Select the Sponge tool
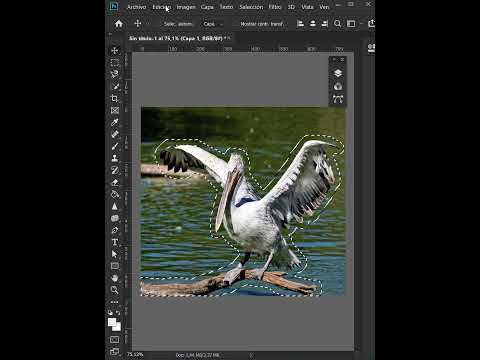Screen dimensions: 480x360 point(115,218)
